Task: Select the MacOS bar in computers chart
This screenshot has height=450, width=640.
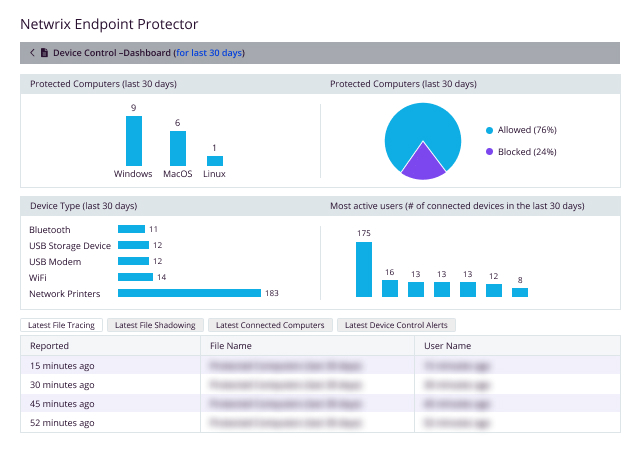Action: click(x=178, y=148)
